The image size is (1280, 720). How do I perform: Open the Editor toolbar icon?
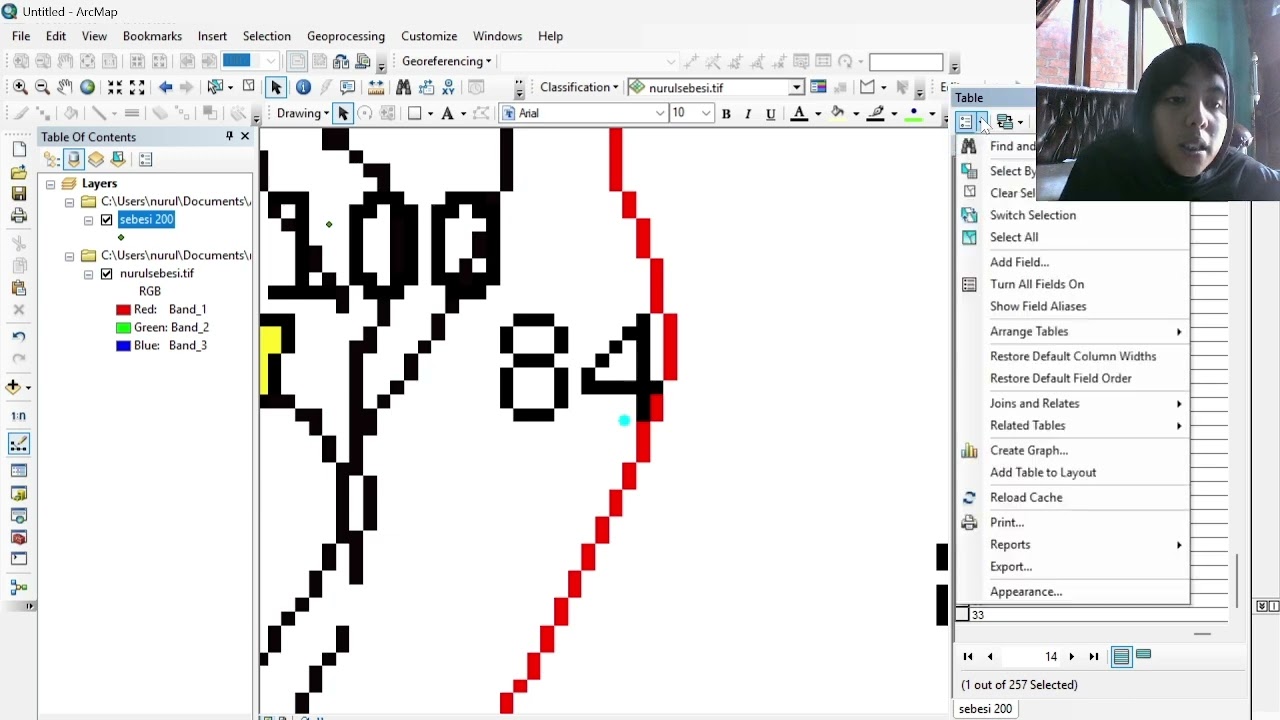click(19, 444)
